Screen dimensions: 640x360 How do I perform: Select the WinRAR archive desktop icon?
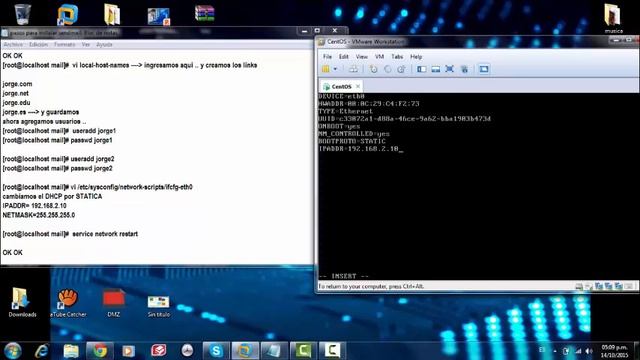(204, 13)
